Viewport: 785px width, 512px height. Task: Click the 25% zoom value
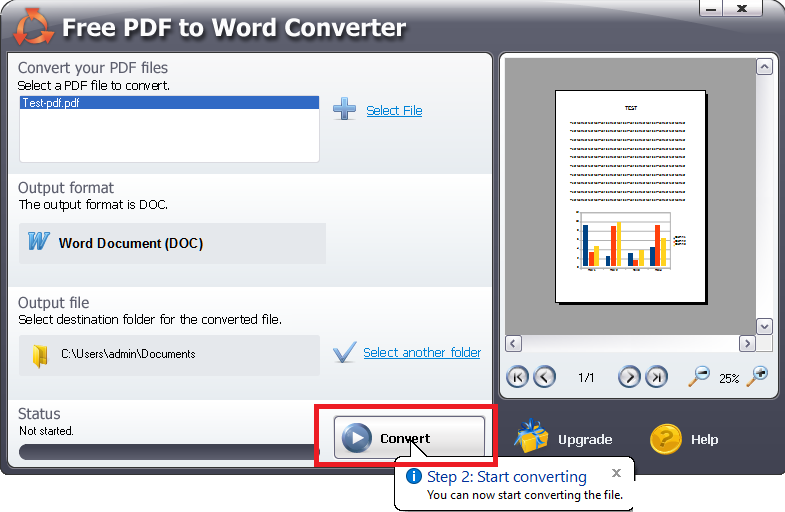click(729, 378)
